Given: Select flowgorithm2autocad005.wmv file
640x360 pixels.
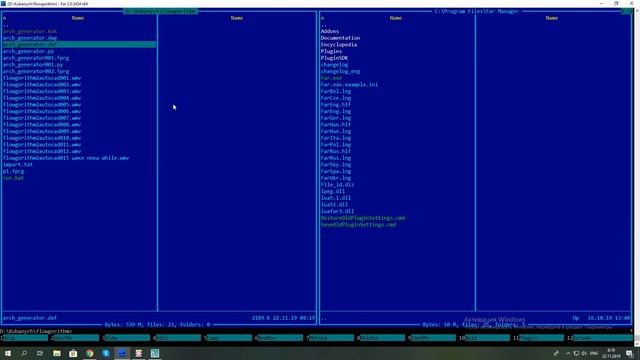Looking at the screenshot, I should pos(42,104).
